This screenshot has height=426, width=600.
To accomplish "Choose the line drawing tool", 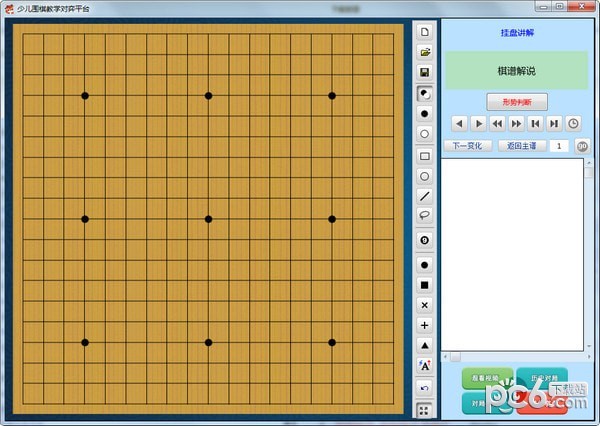I will [424, 196].
